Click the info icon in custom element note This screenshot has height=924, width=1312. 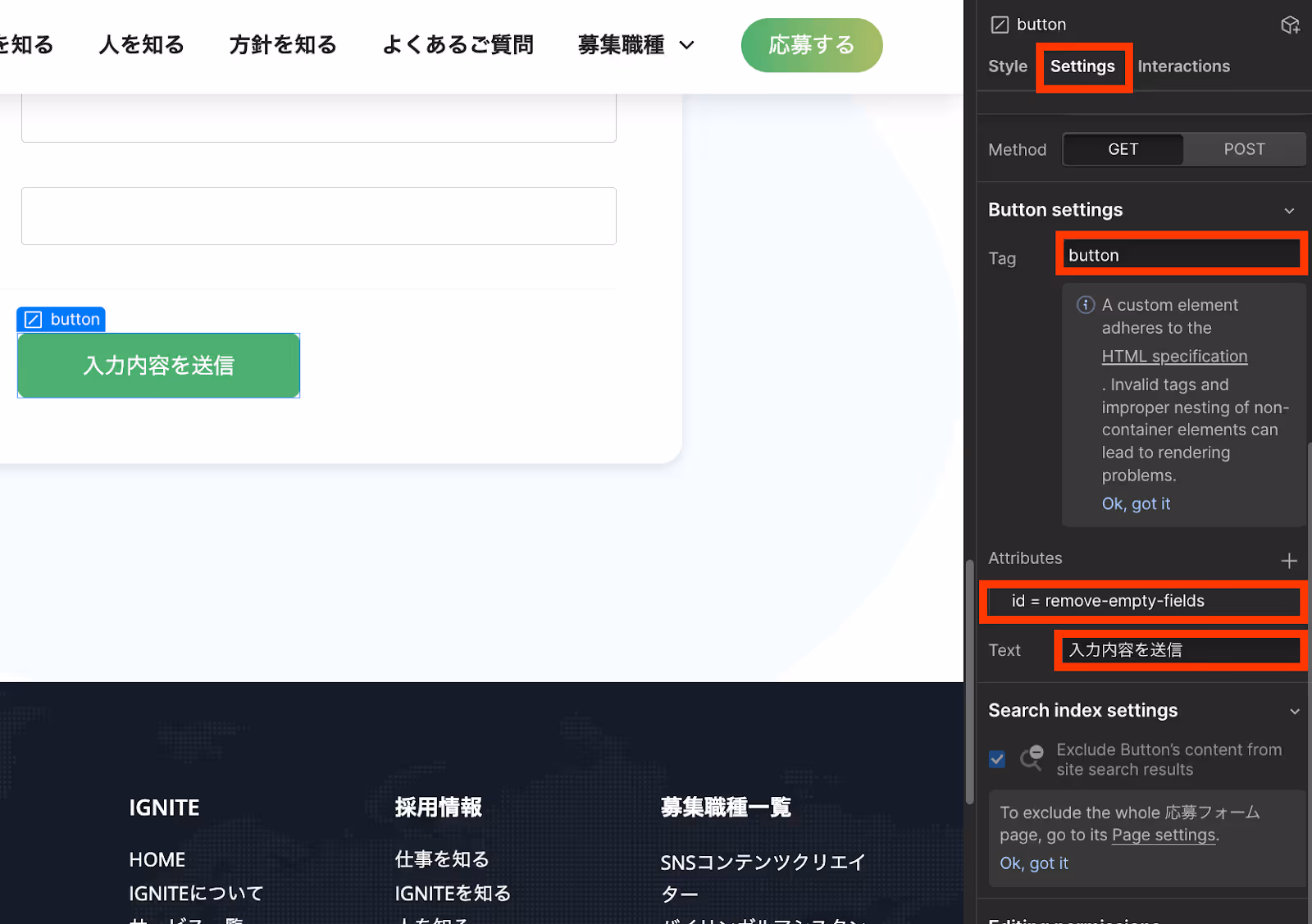1086,305
